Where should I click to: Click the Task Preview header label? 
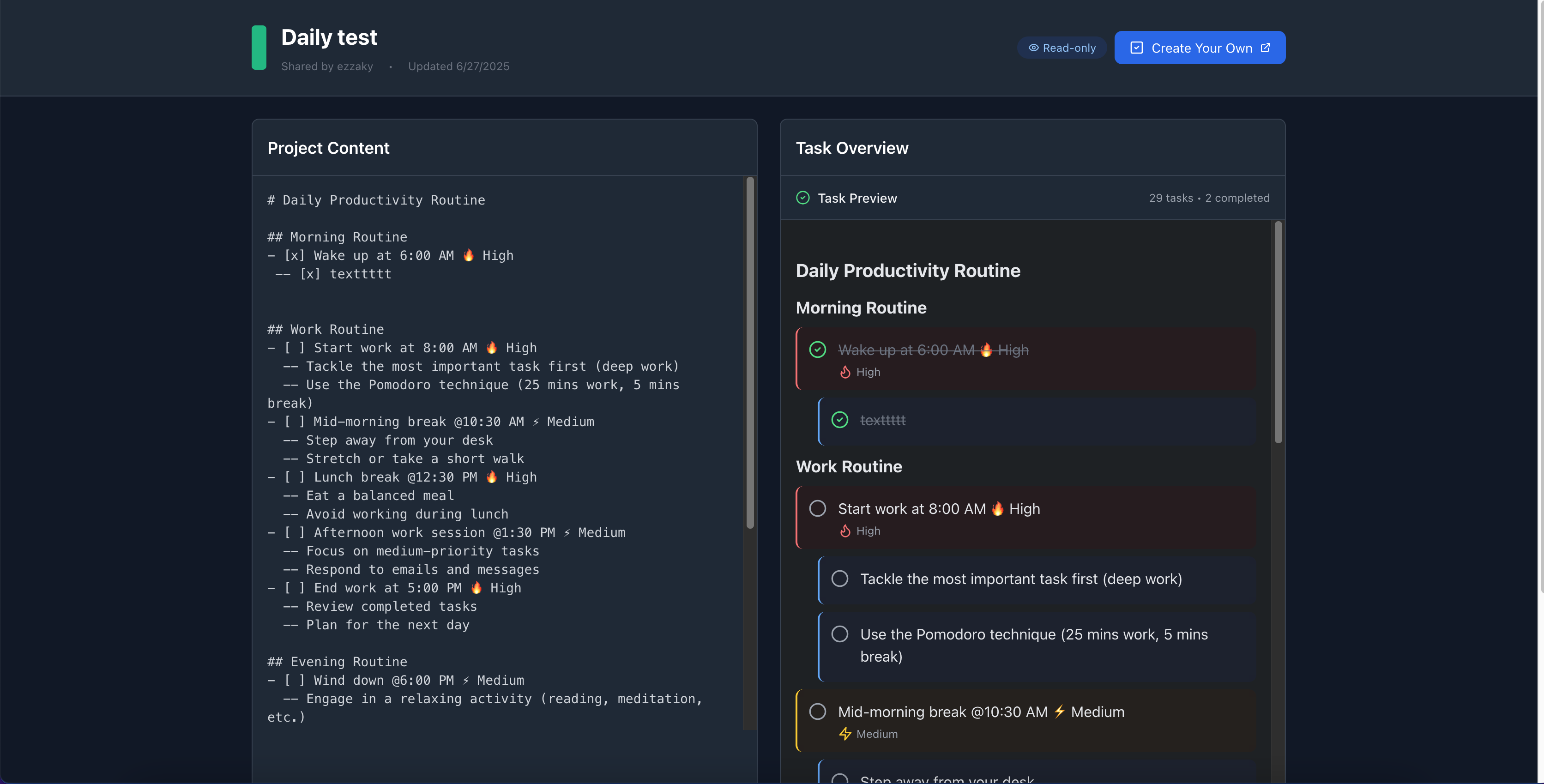857,198
